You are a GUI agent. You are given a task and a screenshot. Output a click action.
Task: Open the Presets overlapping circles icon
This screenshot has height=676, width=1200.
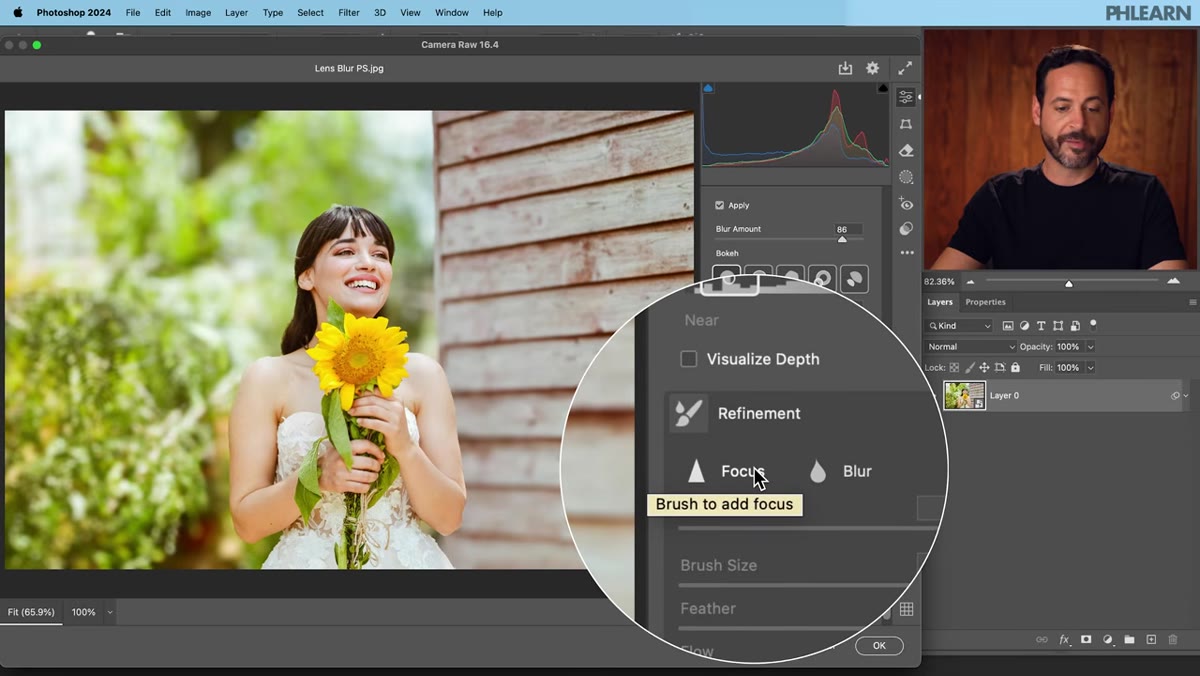tap(906, 228)
